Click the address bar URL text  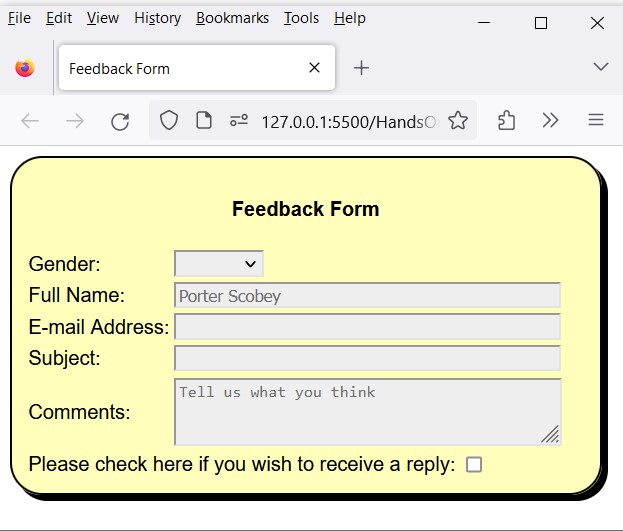(348, 122)
